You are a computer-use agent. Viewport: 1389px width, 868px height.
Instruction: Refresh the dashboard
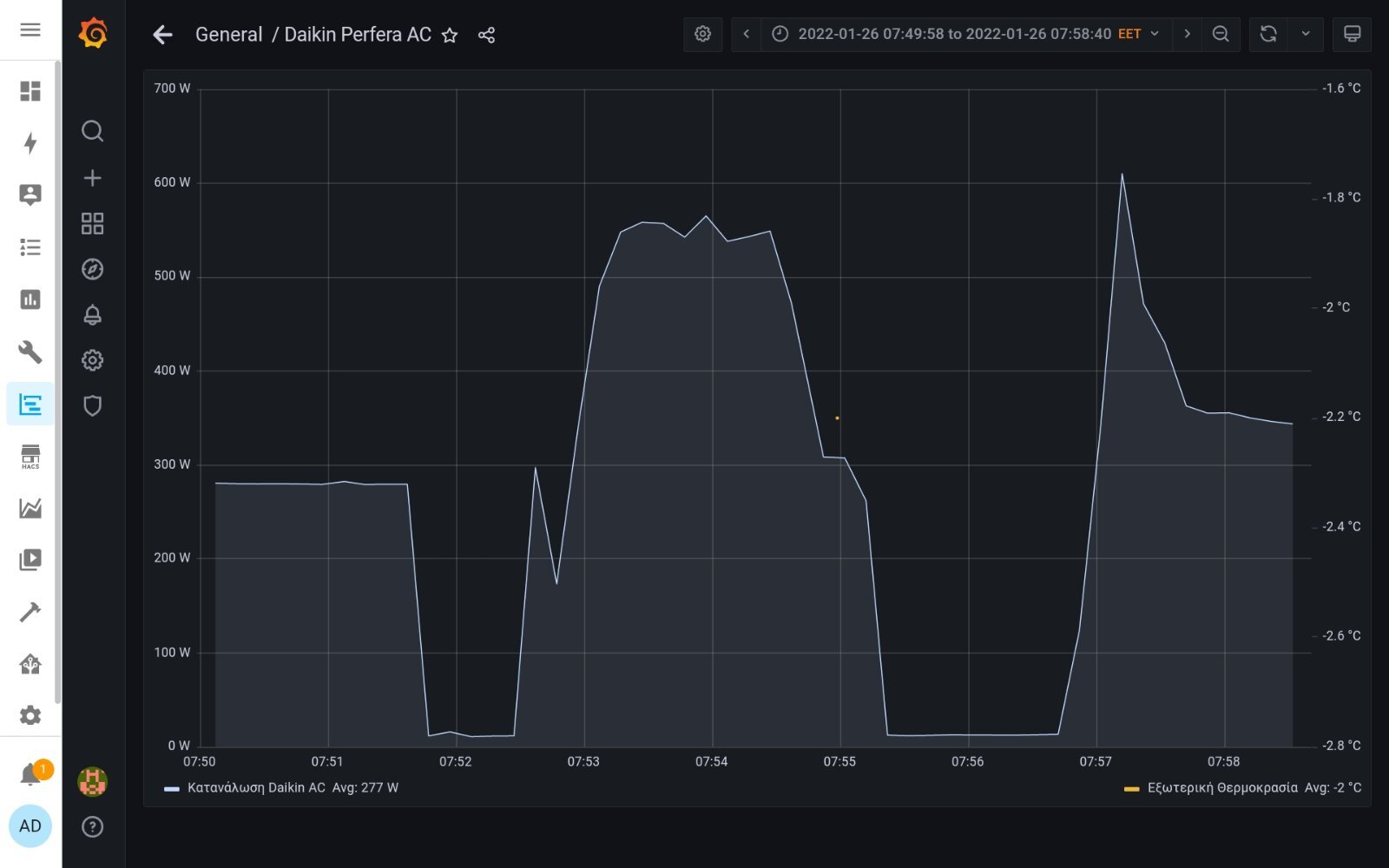click(x=1268, y=34)
